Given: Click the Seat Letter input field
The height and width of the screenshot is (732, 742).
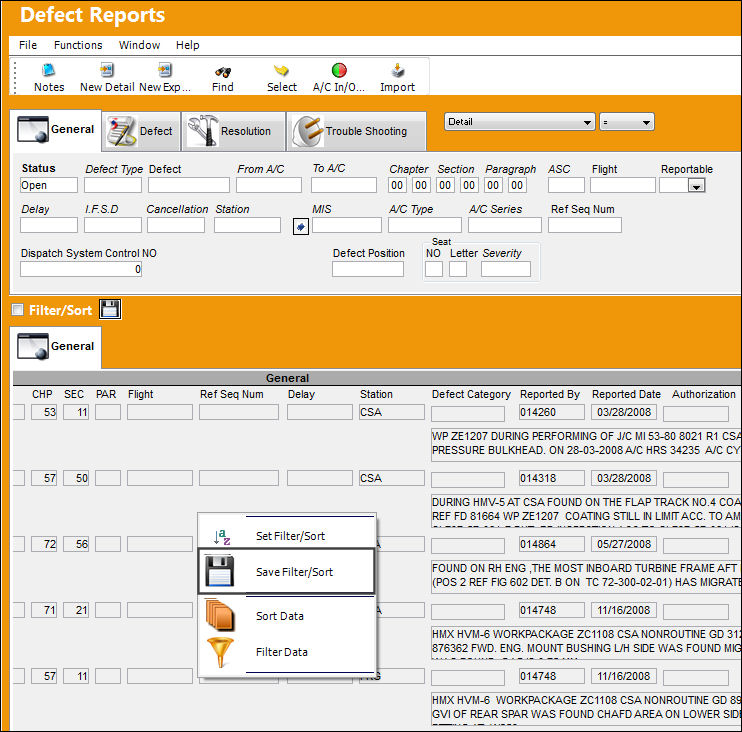Looking at the screenshot, I should pos(458,269).
